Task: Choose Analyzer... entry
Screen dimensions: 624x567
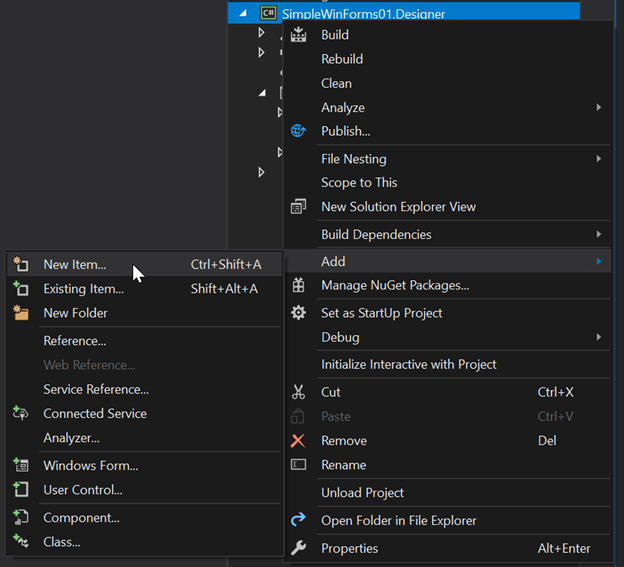Action: 144,438
